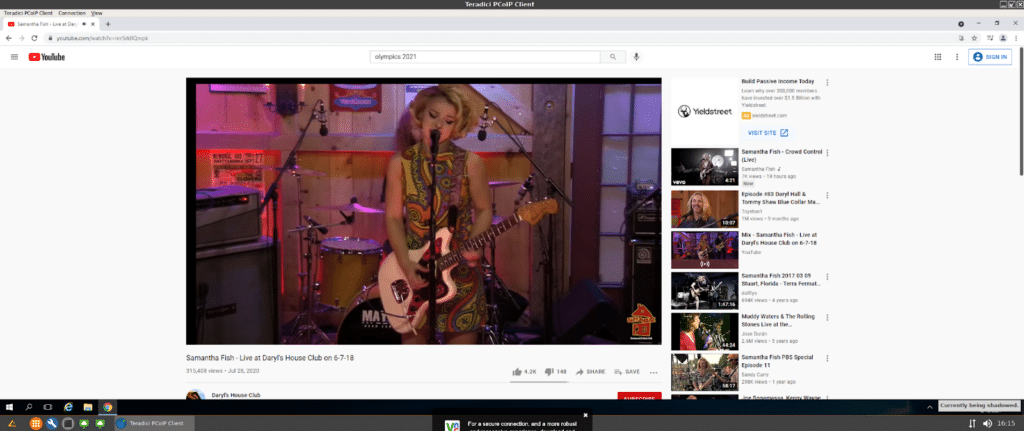Open options for Muddy Waters video
Viewport: 1024px width, 431px height.
(x=827, y=317)
